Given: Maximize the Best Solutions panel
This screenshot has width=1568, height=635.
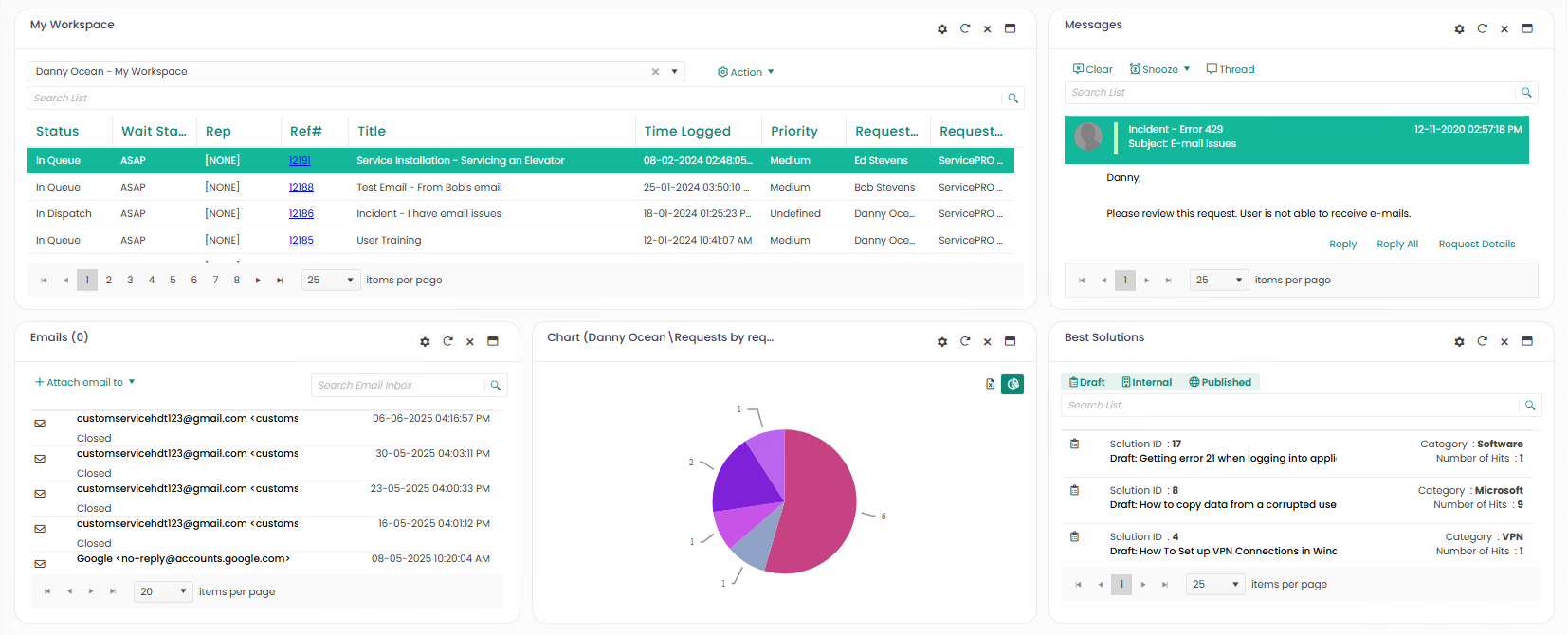Looking at the screenshot, I should click(1526, 341).
